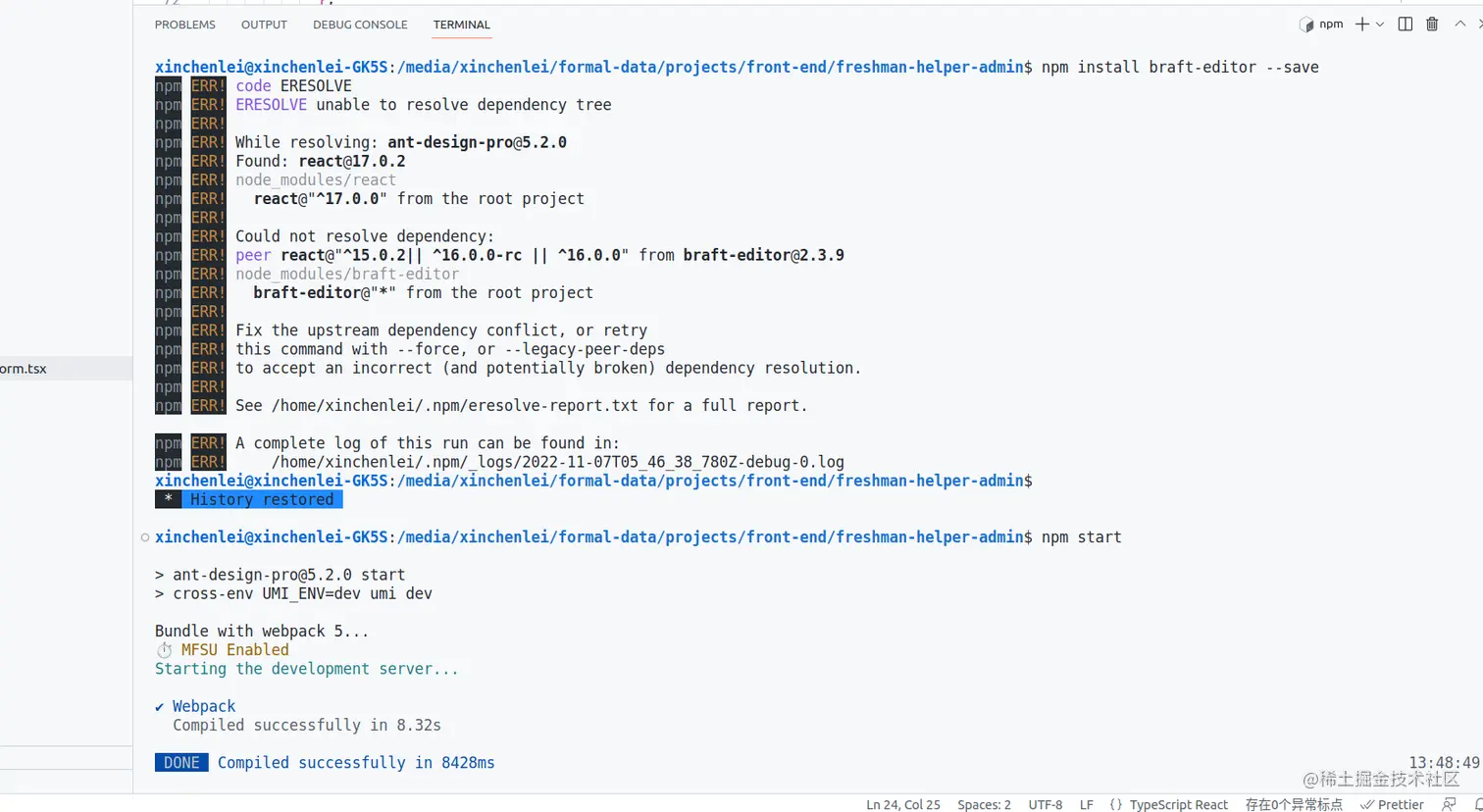Open Prettier status bar item
Image resolution: width=1483 pixels, height=812 pixels.
click(x=1392, y=804)
